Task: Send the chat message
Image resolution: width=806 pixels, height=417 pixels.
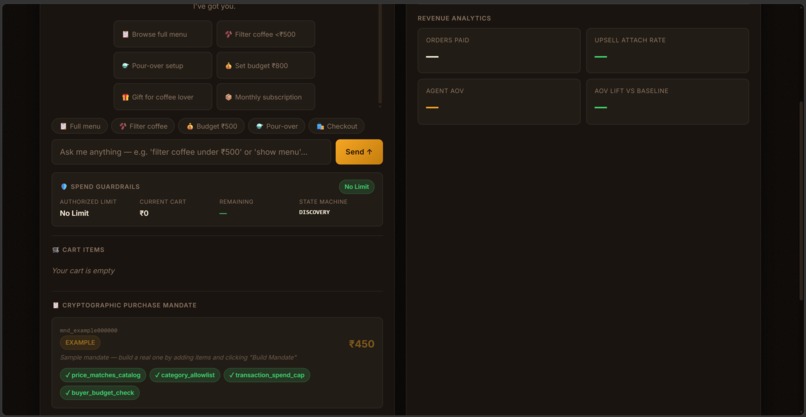Action: click(359, 152)
